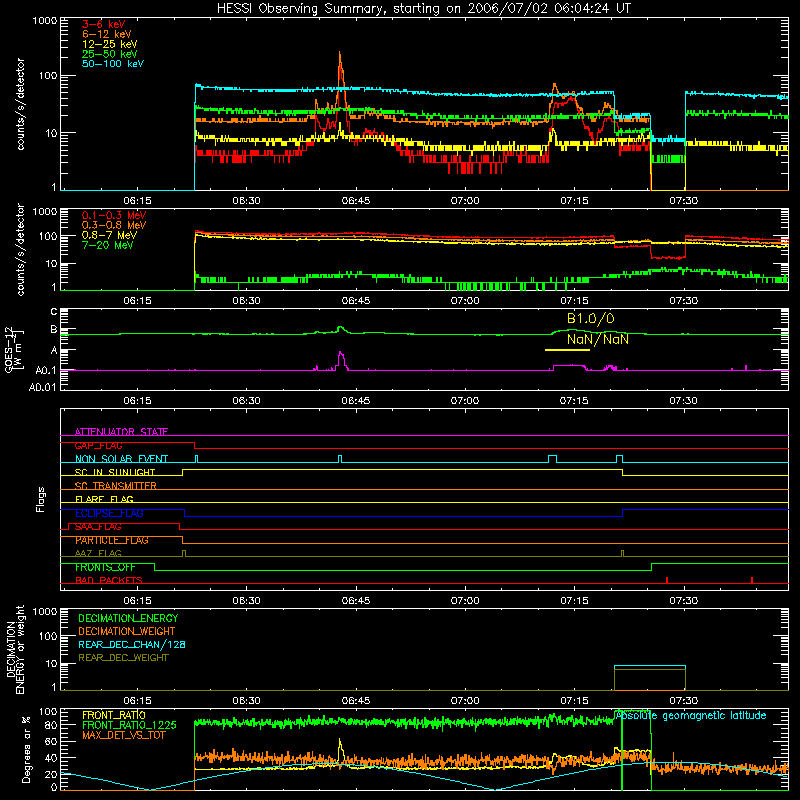Image resolution: width=800 pixels, height=800 pixels.
Task: Select the GAP_FLAG label
Action: coord(98,445)
